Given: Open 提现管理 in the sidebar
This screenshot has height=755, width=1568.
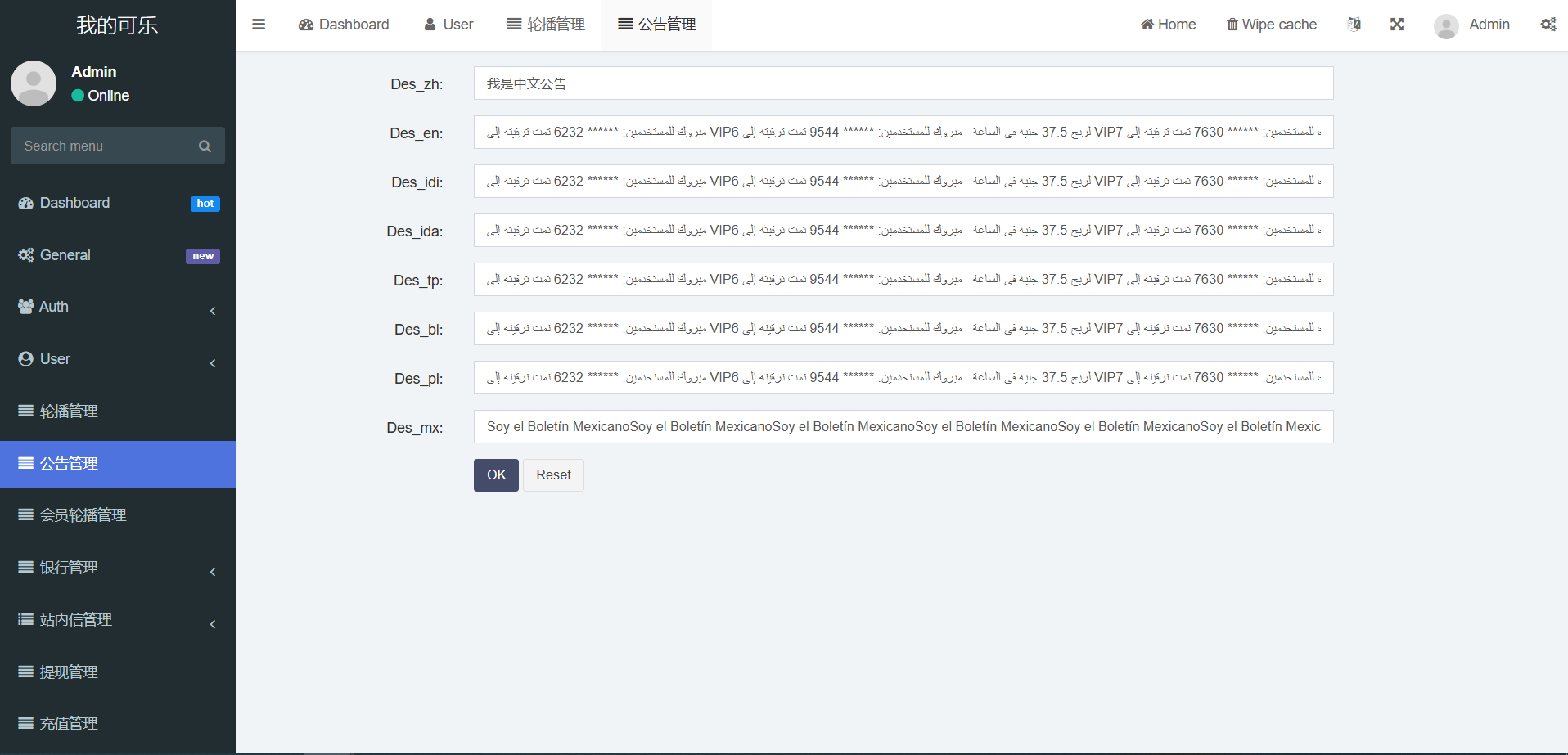Looking at the screenshot, I should tap(118, 672).
